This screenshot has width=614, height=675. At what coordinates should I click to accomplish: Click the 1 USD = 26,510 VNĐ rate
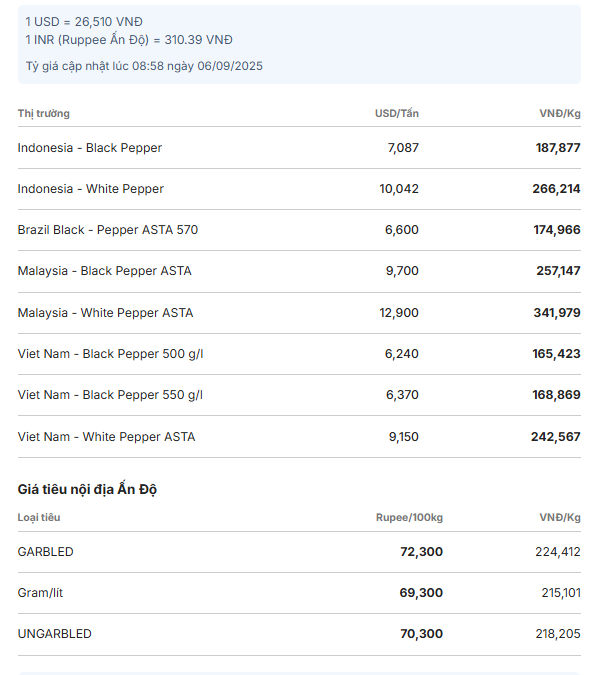[x=84, y=22]
